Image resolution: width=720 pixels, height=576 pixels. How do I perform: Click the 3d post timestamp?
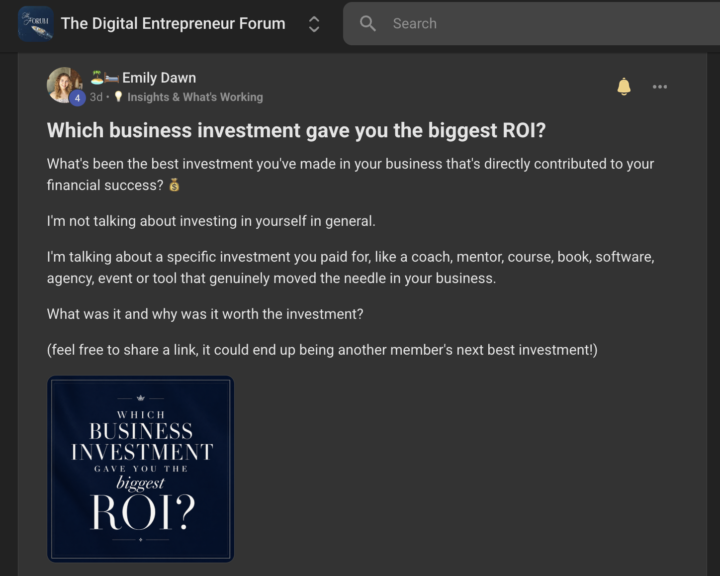pyautogui.click(x=96, y=97)
